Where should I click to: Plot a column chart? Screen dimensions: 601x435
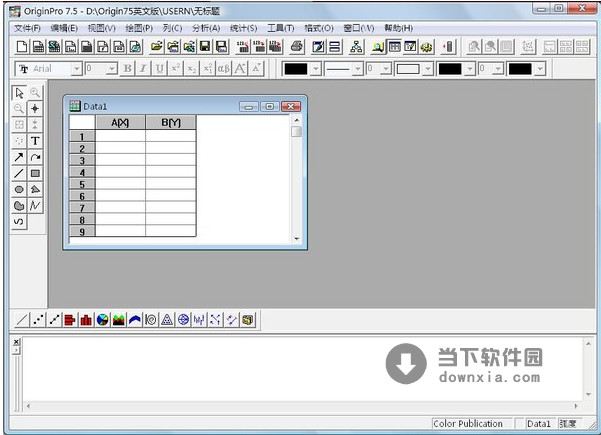click(86, 319)
